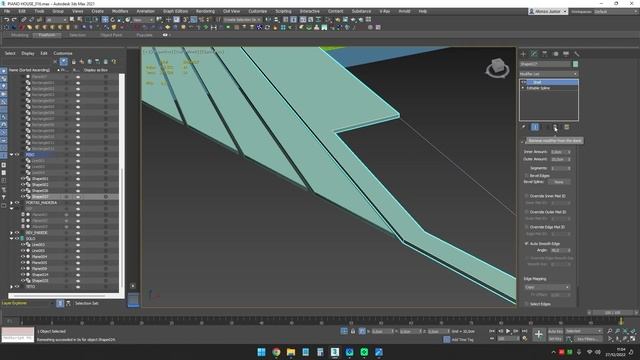Click Configure Modifier Sets icon
The image size is (640, 360).
pos(567,127)
